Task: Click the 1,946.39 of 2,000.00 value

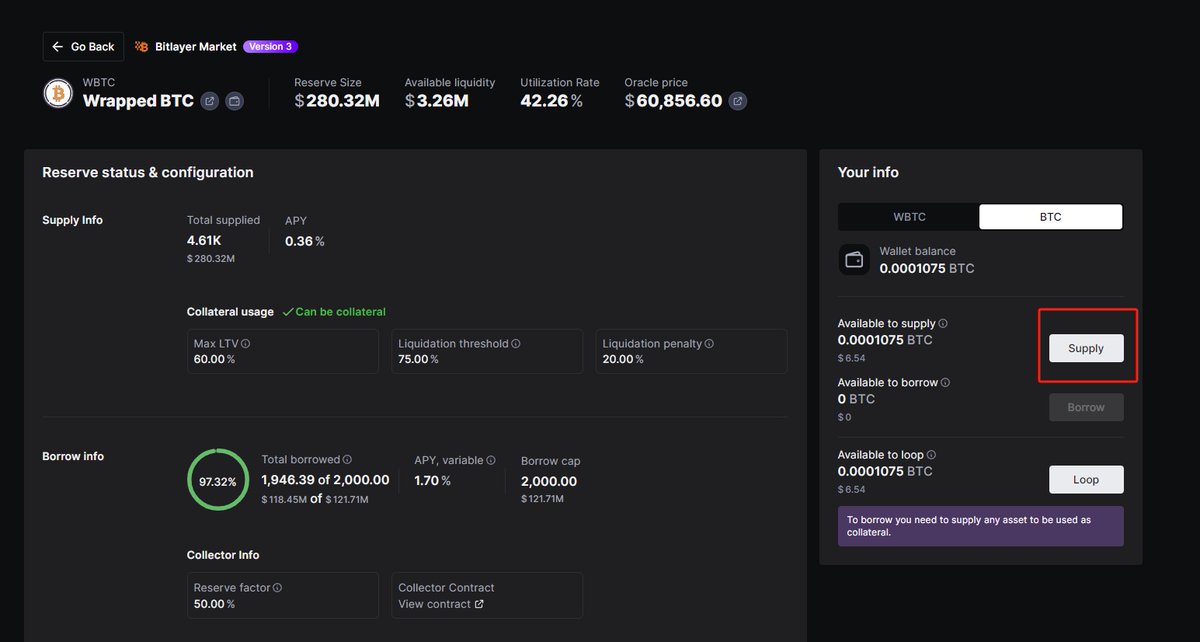Action: coord(326,480)
